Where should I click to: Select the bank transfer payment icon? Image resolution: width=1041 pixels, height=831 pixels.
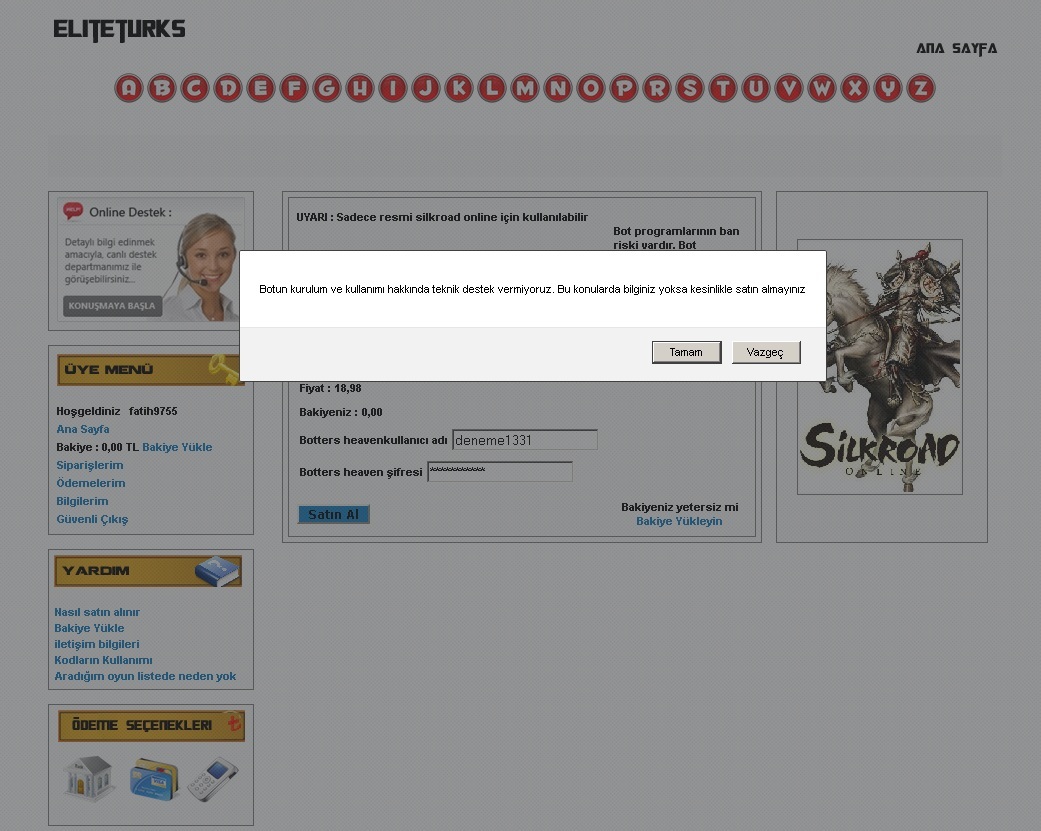(x=88, y=778)
